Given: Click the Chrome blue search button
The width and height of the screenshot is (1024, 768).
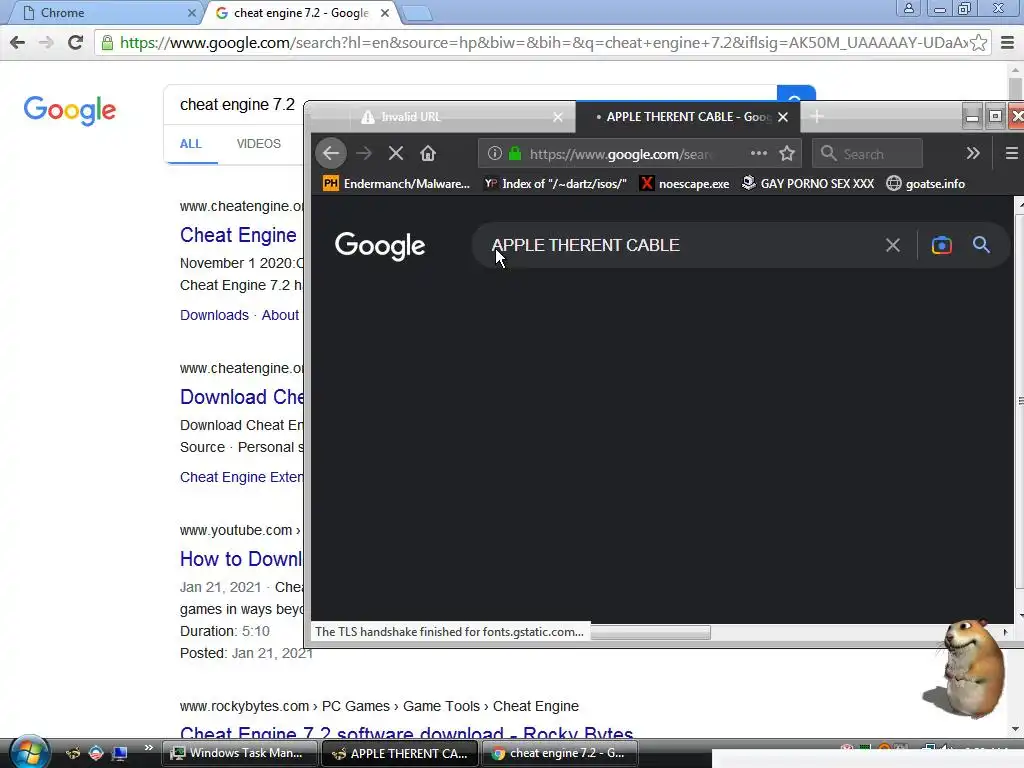Looking at the screenshot, I should pos(796,95).
